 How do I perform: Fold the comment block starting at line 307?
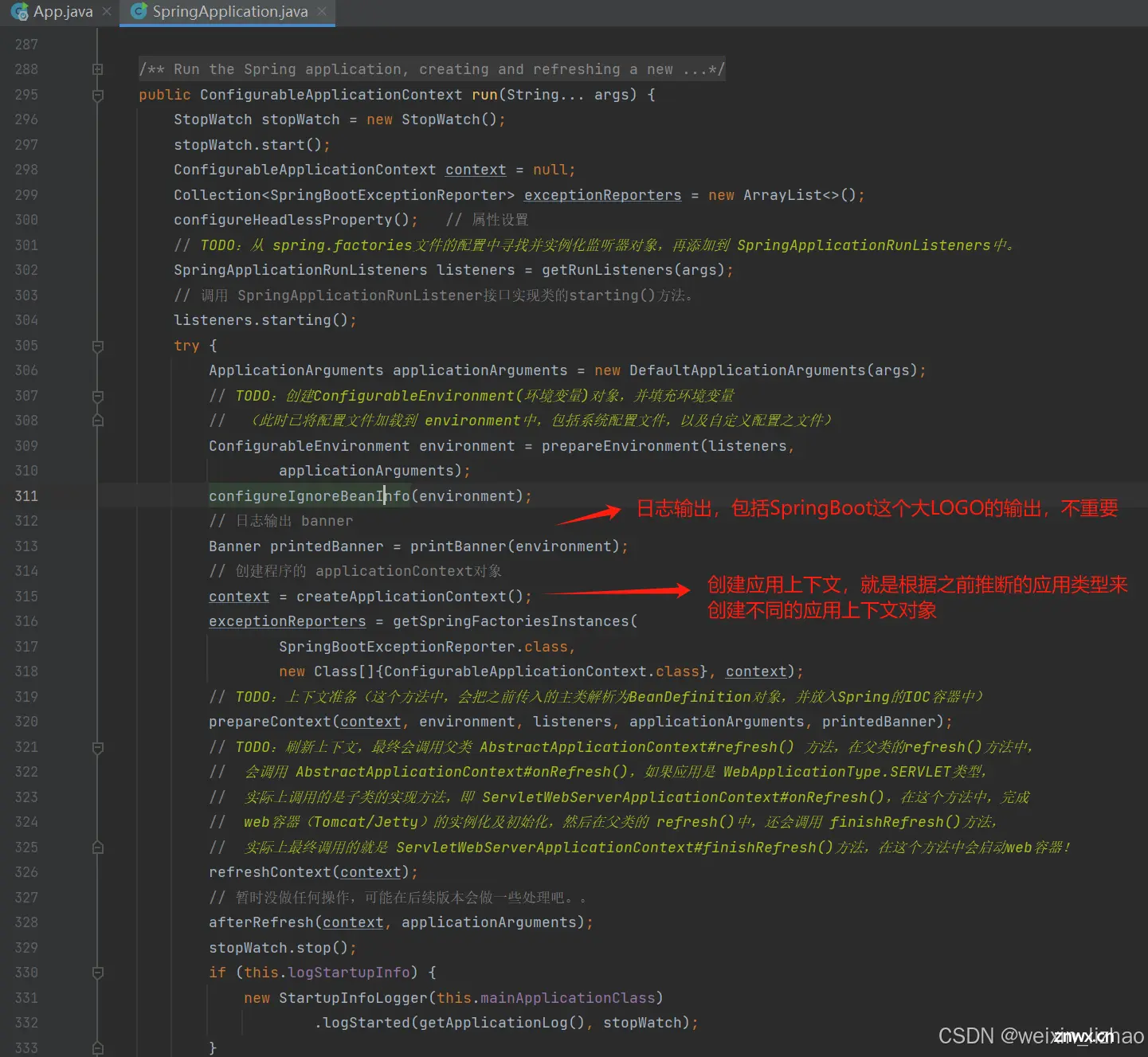98,396
